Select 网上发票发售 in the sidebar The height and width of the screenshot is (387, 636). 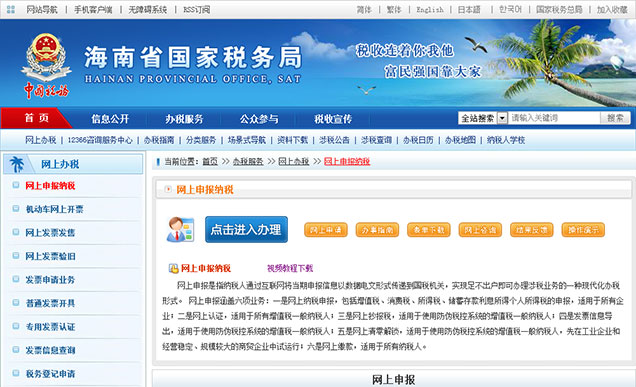(50, 232)
